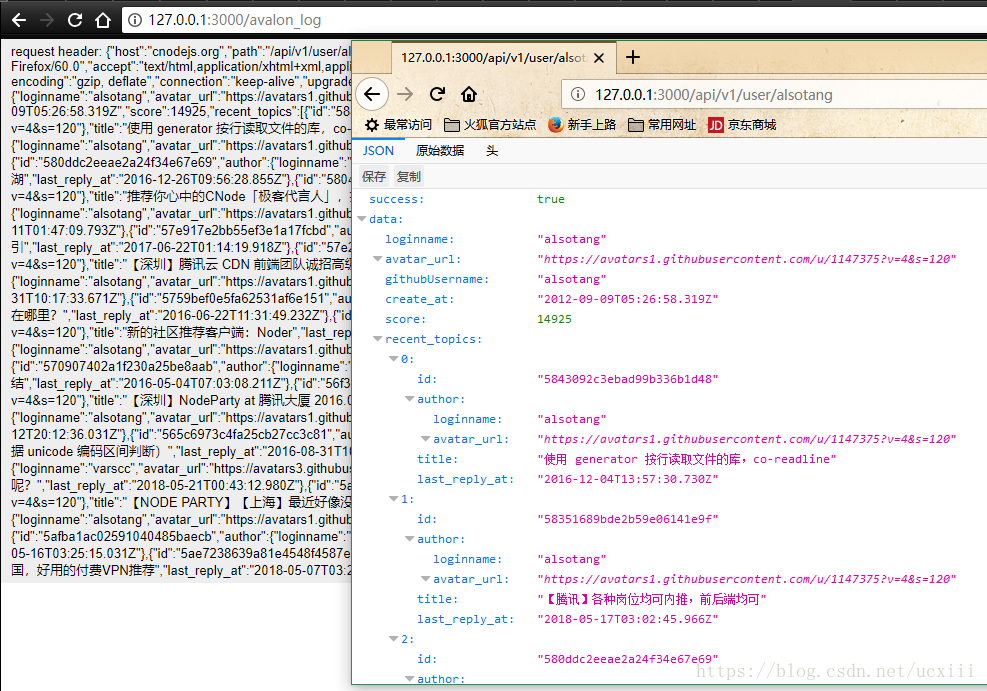Click the 保存 save button
This screenshot has height=691, width=987.
(x=374, y=177)
